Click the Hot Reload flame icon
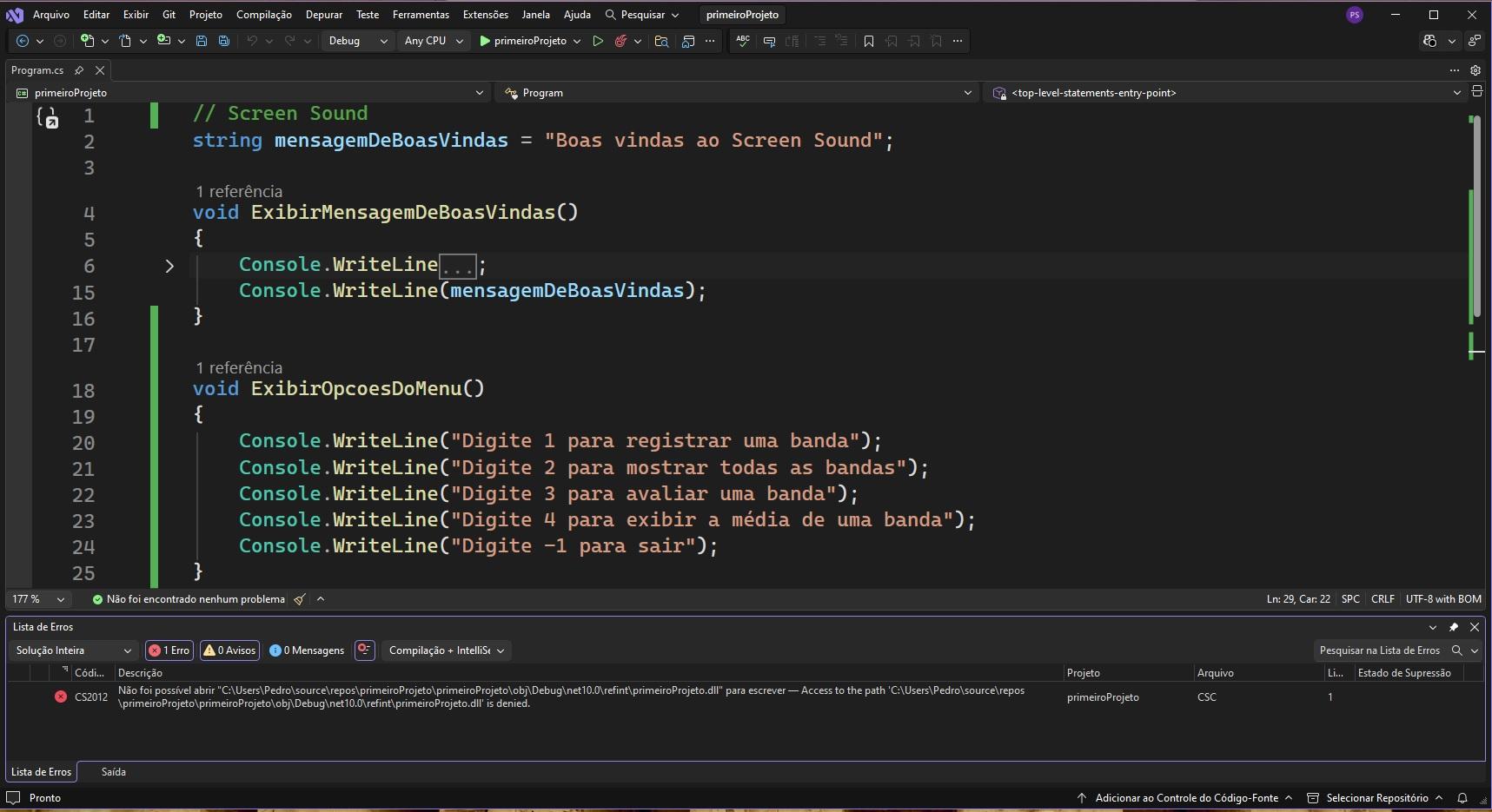The width and height of the screenshot is (1492, 812). [x=620, y=41]
